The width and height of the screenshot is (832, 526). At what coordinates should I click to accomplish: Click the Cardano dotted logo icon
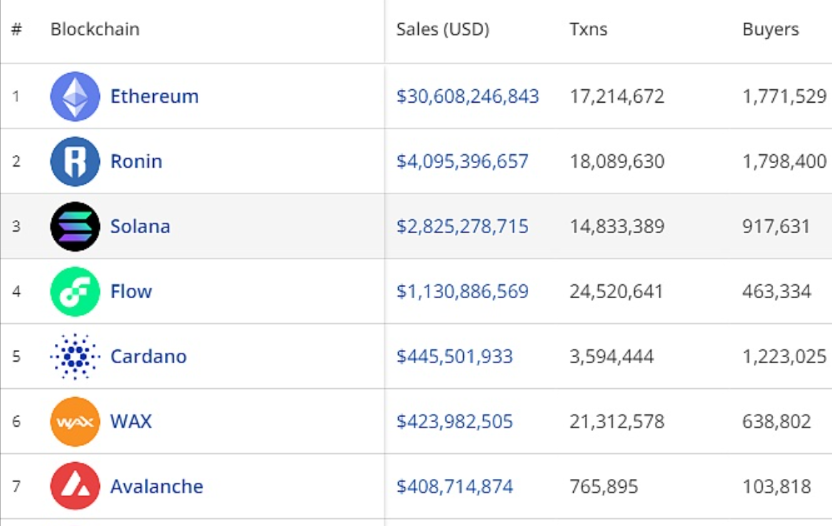[75, 357]
